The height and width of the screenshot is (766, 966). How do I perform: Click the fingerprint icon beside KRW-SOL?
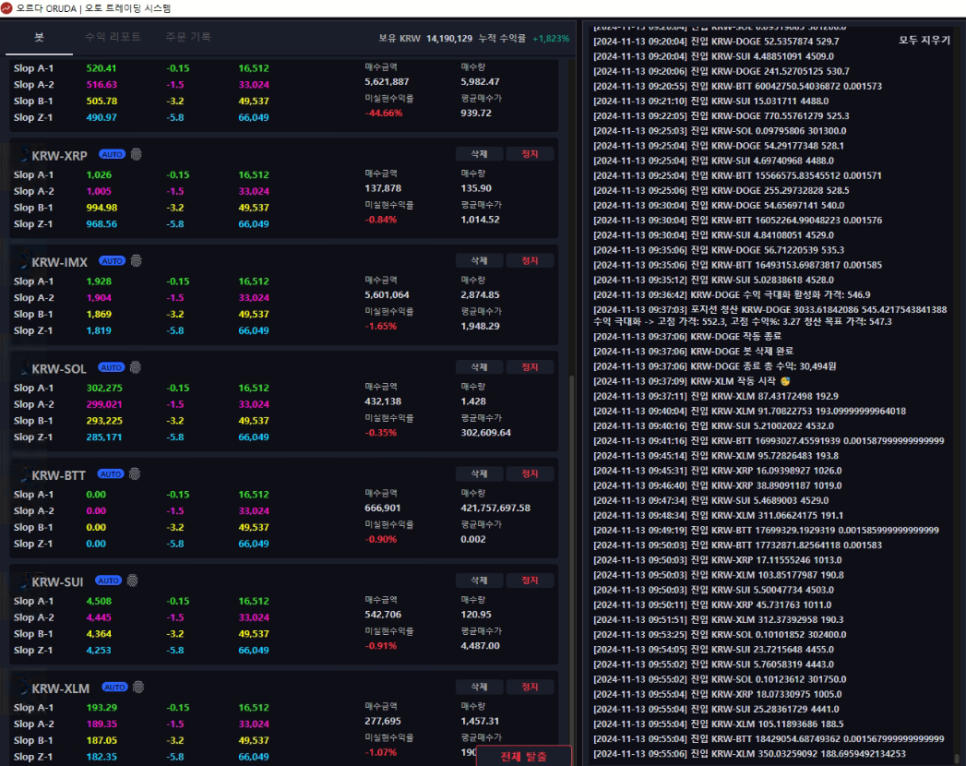click(136, 367)
